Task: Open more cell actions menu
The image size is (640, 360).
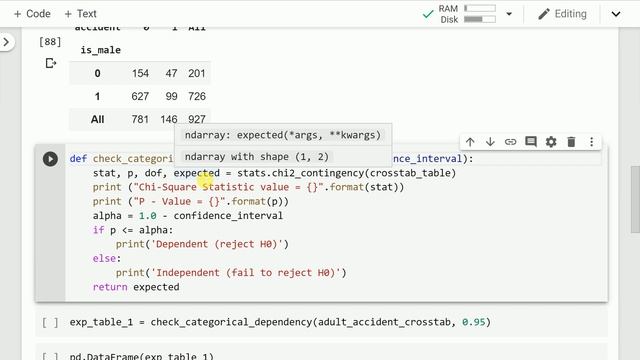Action: 591,142
